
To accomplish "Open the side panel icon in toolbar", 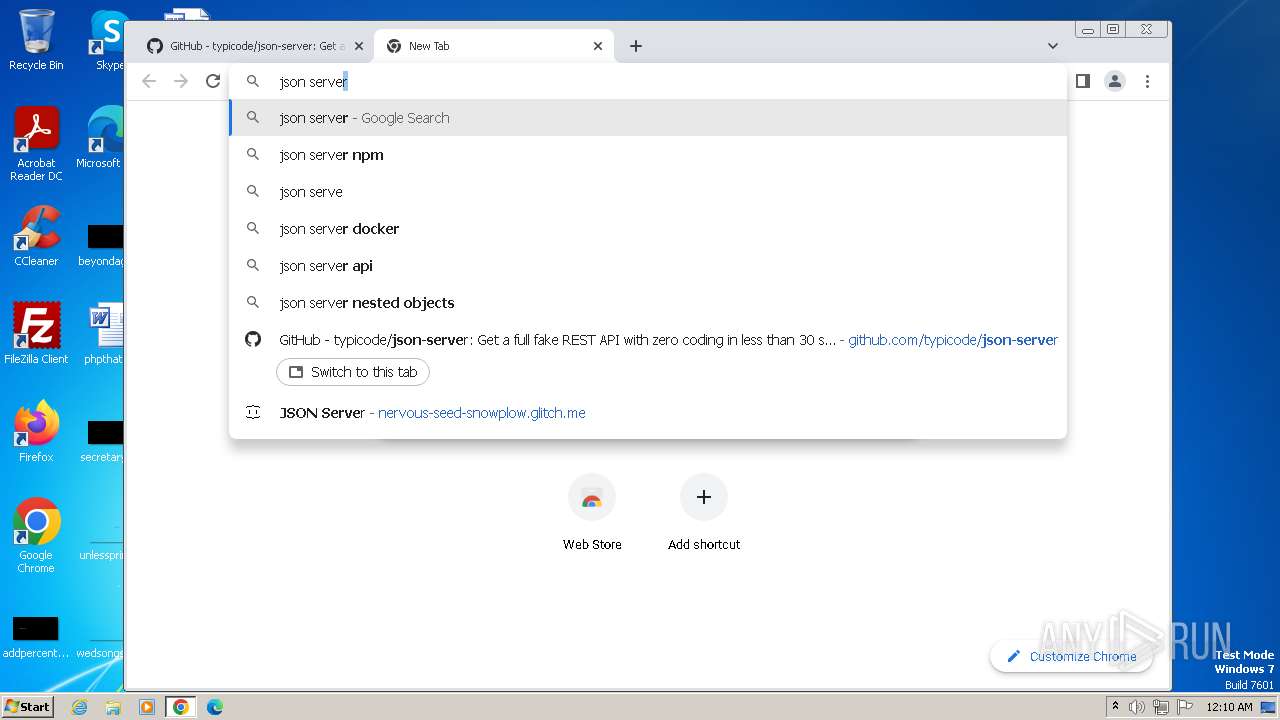I will tap(1082, 81).
